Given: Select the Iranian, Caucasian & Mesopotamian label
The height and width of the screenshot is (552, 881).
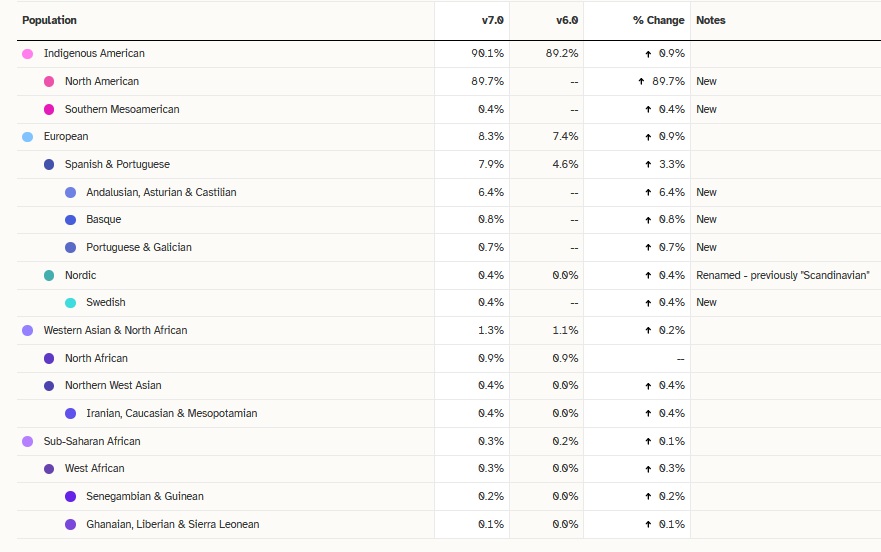Looking at the screenshot, I should pos(171,413).
